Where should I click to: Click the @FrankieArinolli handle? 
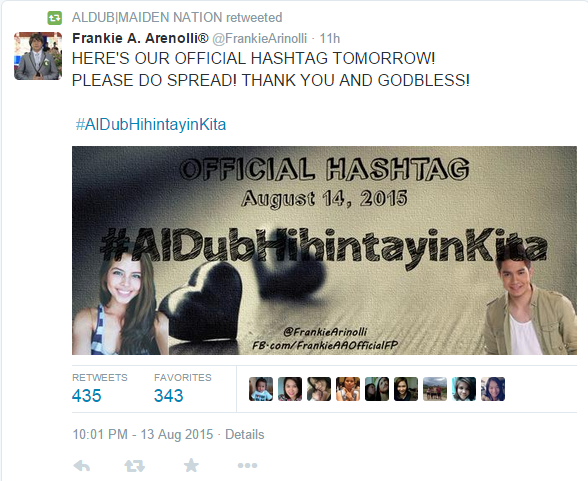pyautogui.click(x=260, y=38)
